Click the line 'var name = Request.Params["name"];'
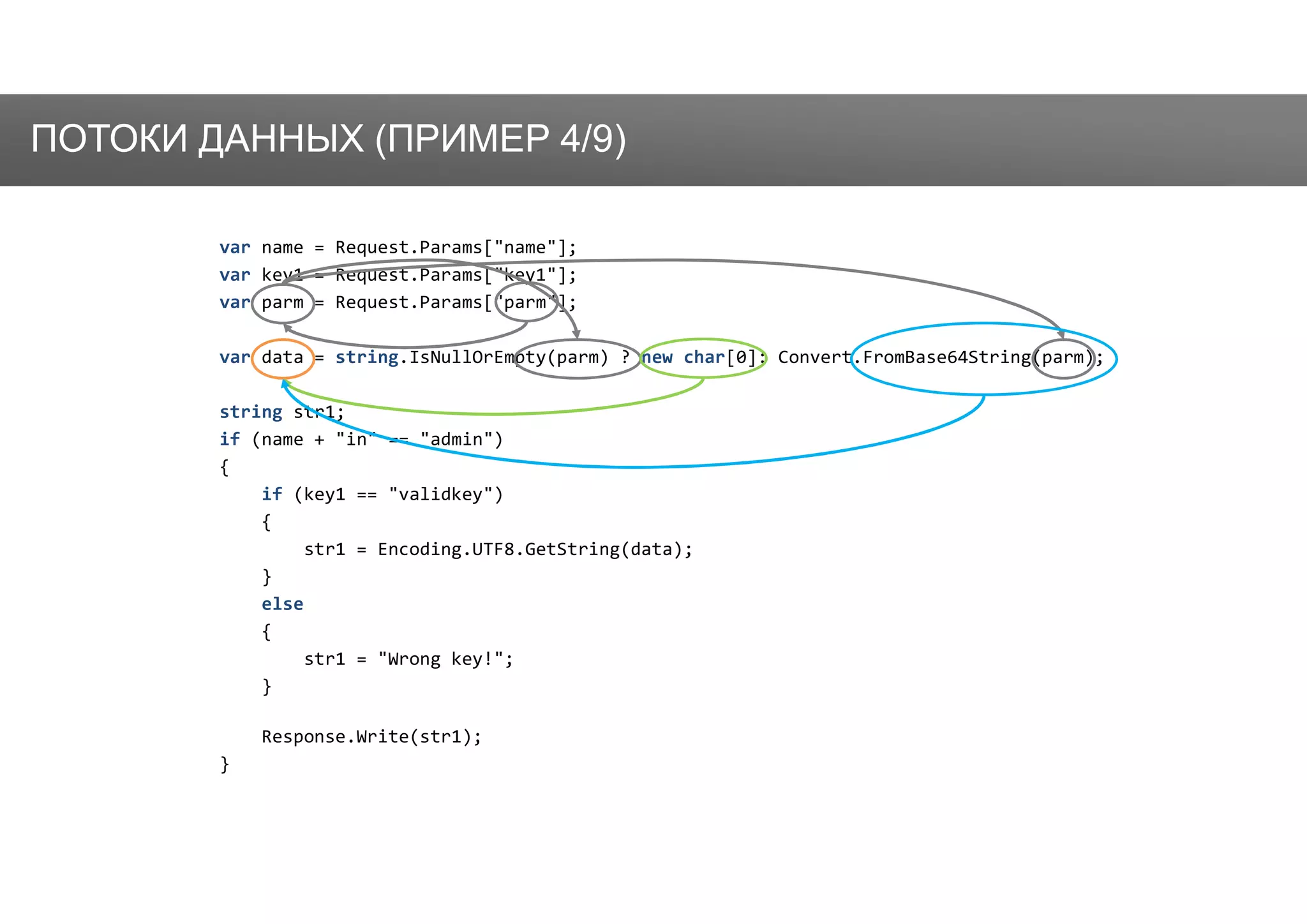Viewport: 1307px width, 924px height. coord(398,248)
